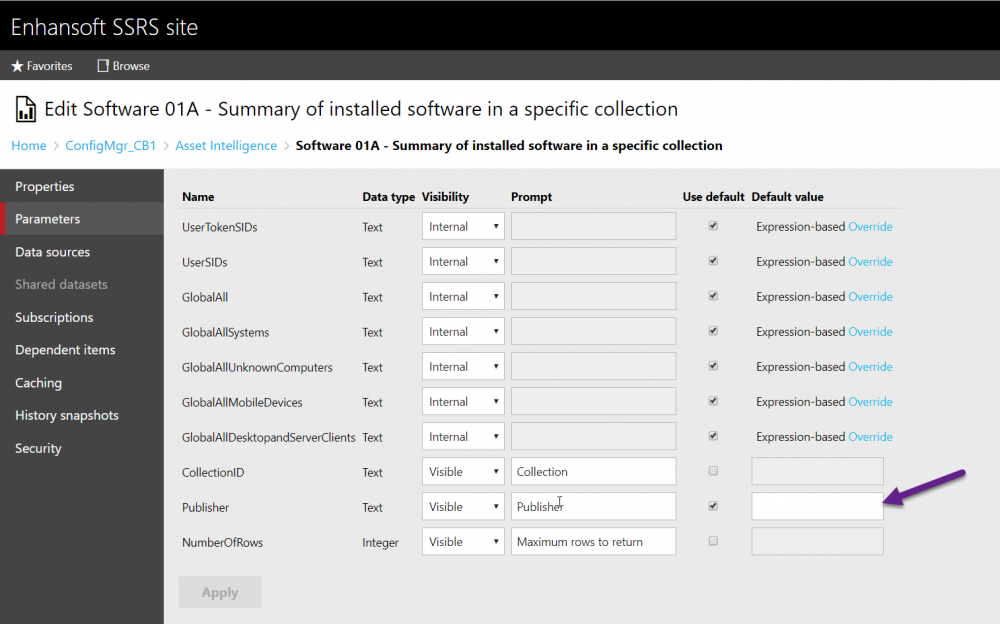The height and width of the screenshot is (624, 1000).
Task: Click the Collection prompt text field
Action: click(593, 472)
